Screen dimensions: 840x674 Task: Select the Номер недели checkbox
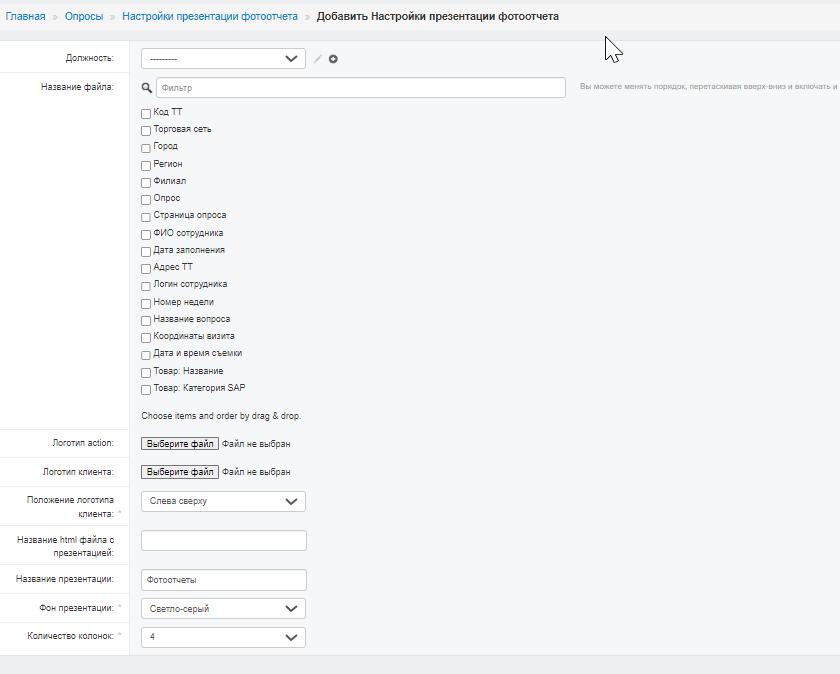pyautogui.click(x=146, y=304)
